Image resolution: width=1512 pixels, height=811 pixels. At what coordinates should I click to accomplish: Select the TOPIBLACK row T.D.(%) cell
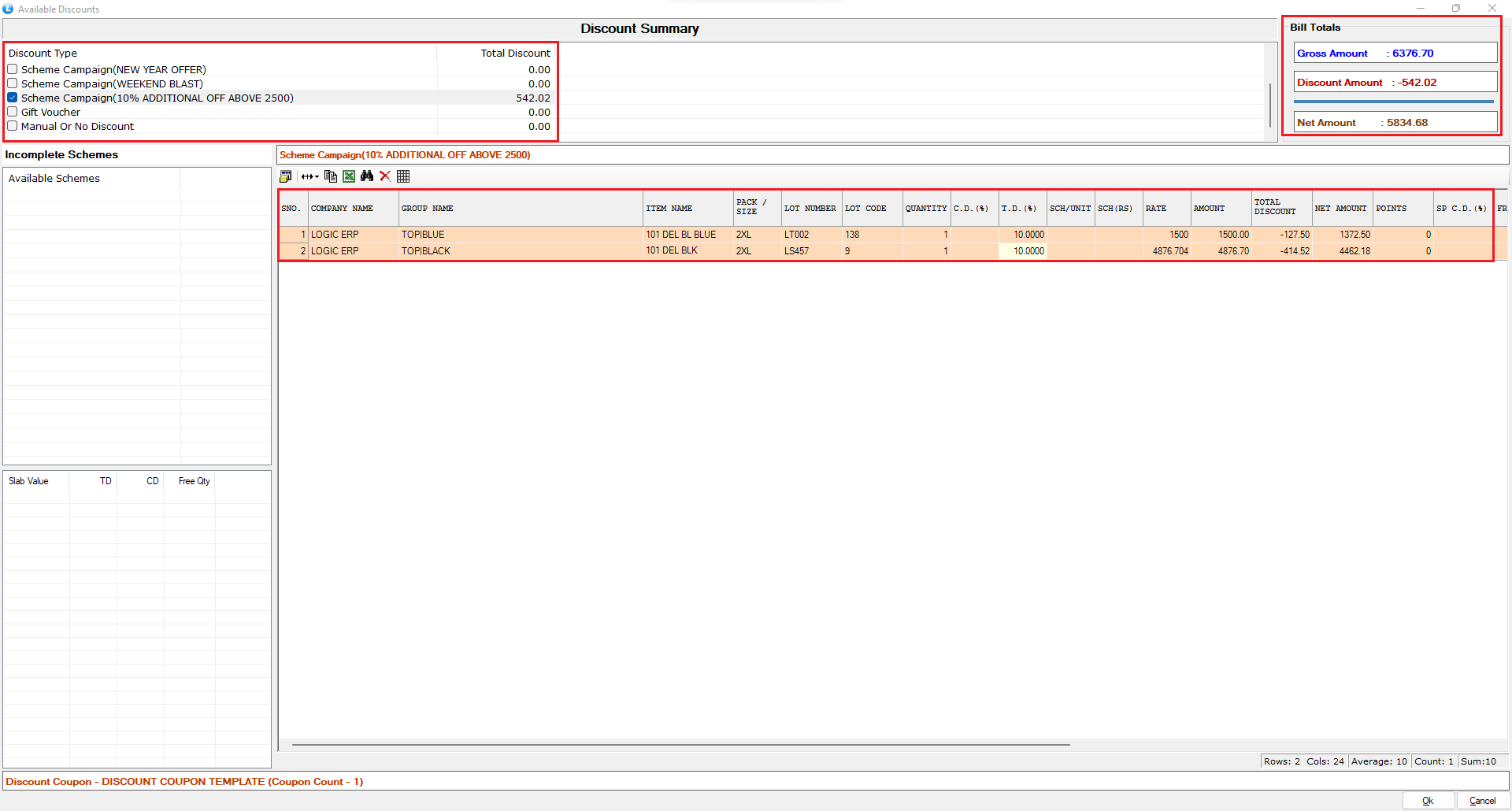(x=1022, y=251)
